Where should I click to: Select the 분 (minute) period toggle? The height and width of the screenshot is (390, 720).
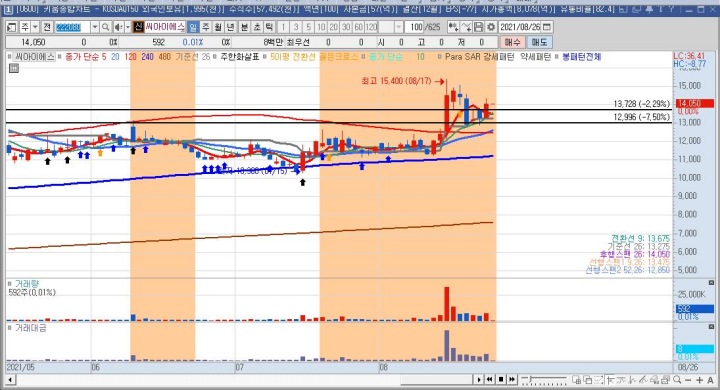pos(244,27)
